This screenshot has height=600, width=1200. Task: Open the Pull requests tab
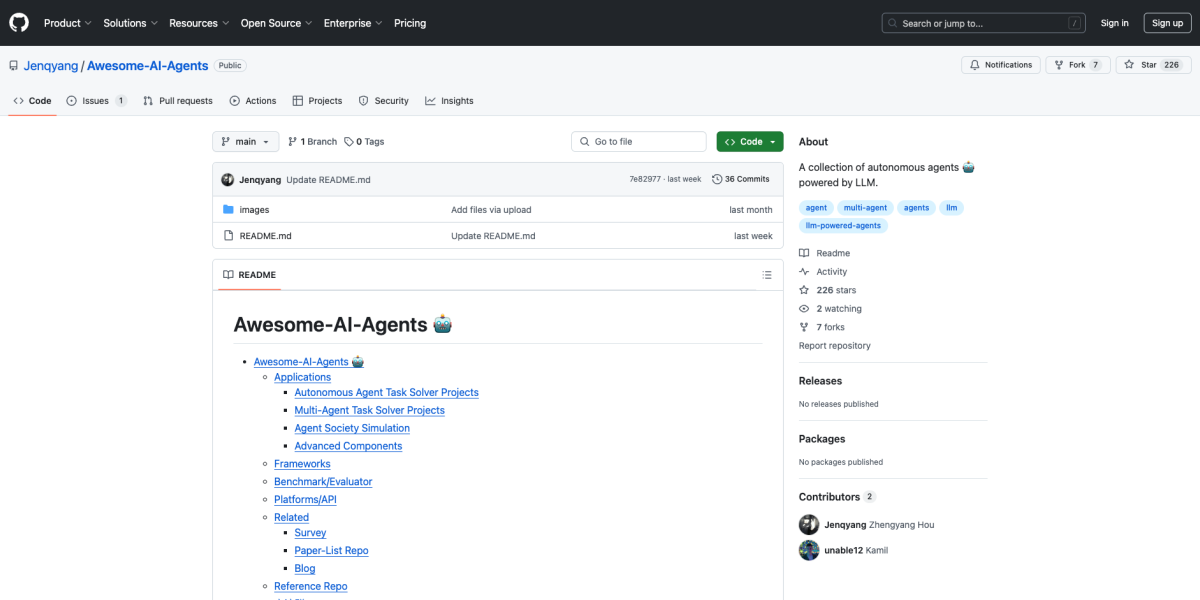click(x=178, y=101)
